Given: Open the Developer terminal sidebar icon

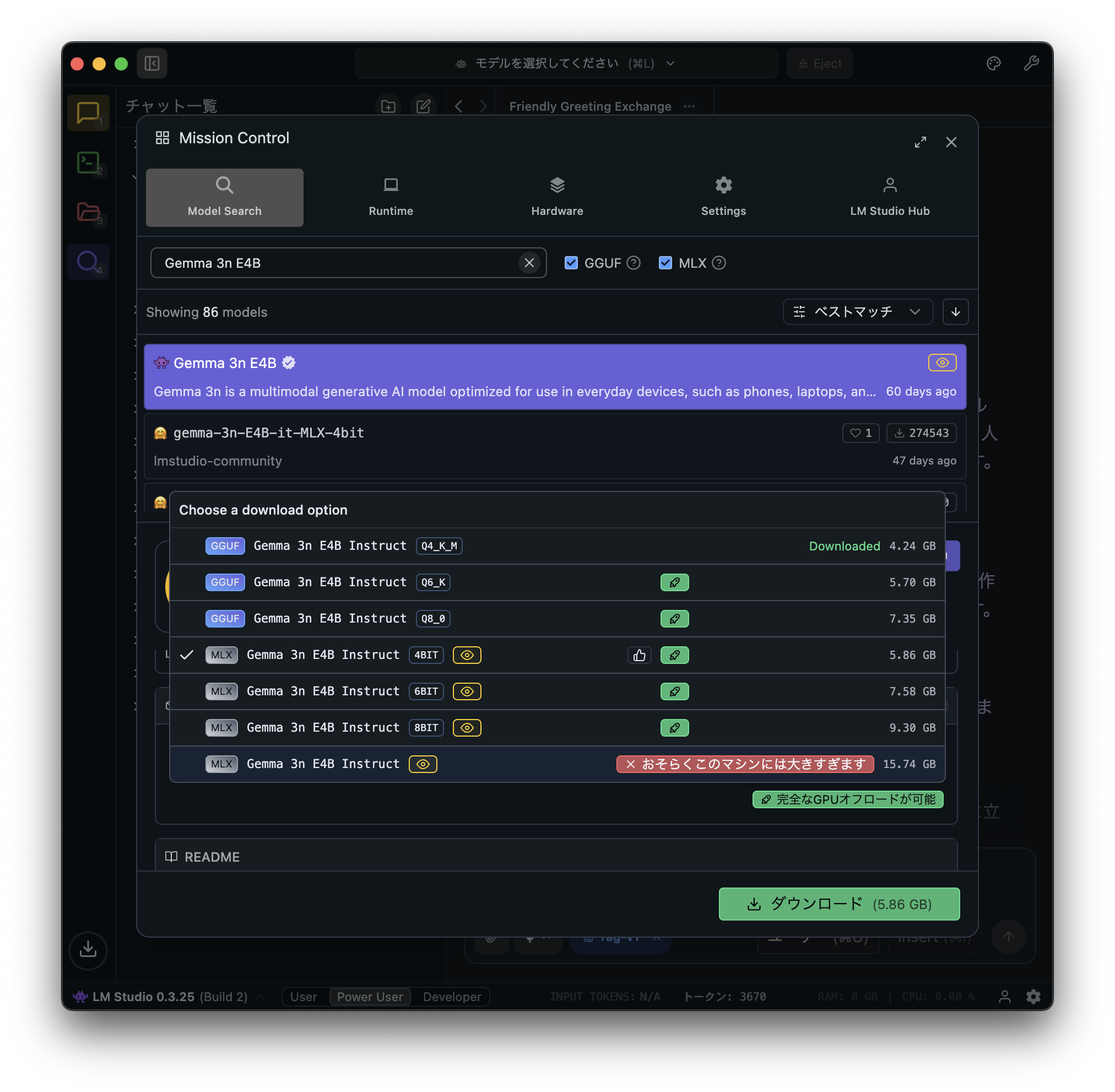Looking at the screenshot, I should click(88, 163).
